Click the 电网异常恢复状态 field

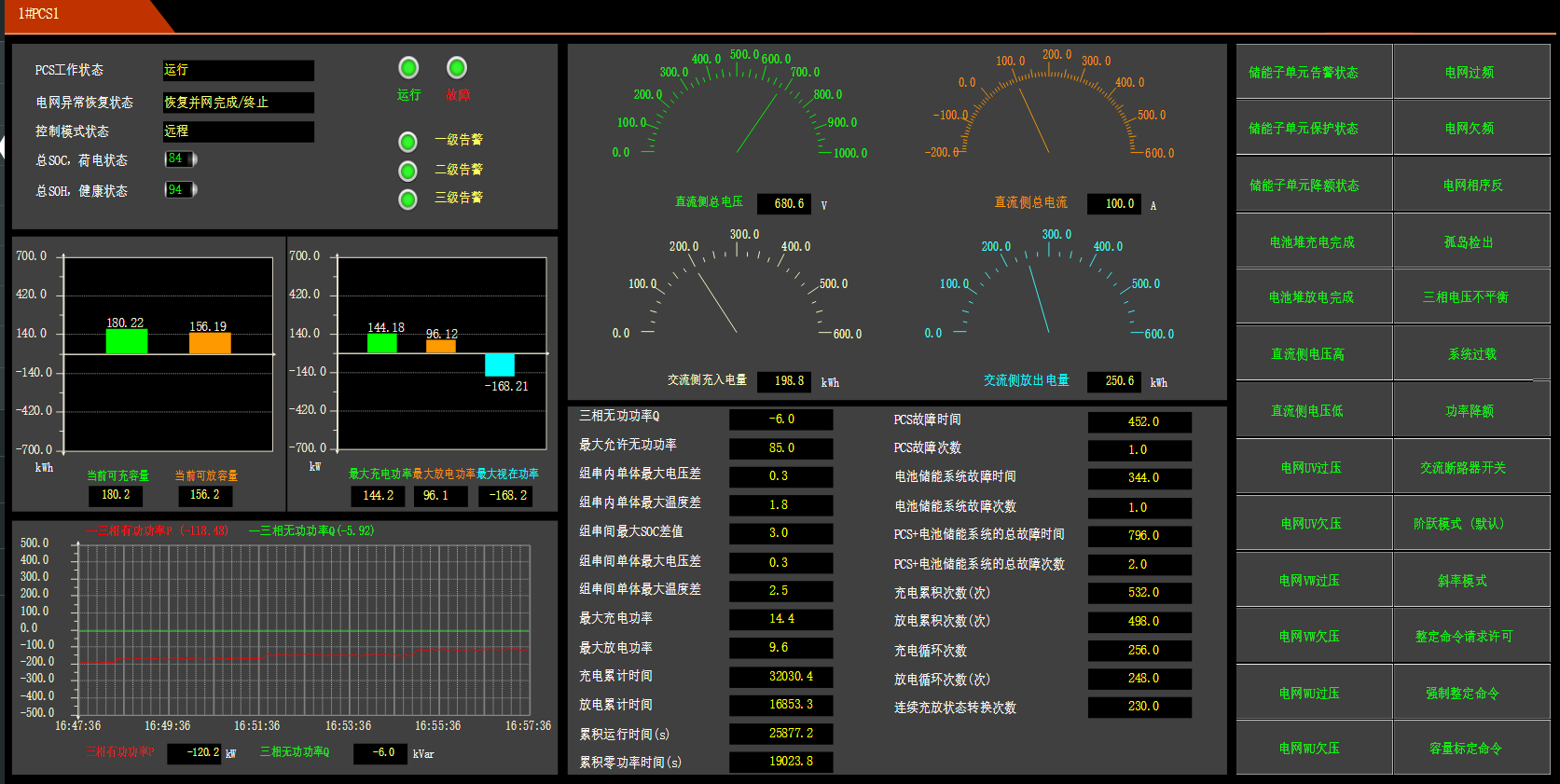238,103
